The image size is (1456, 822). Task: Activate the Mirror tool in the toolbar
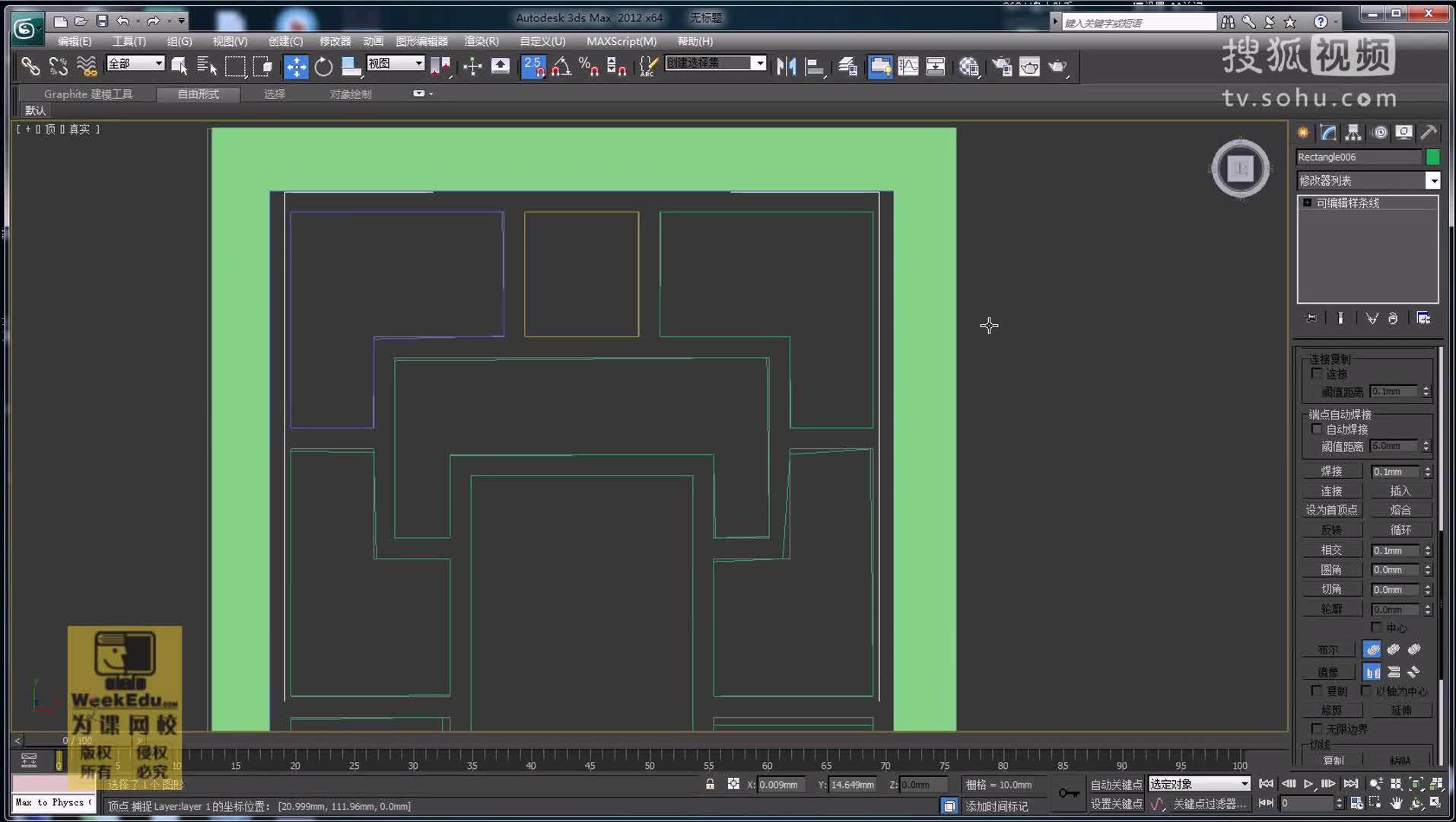point(786,67)
